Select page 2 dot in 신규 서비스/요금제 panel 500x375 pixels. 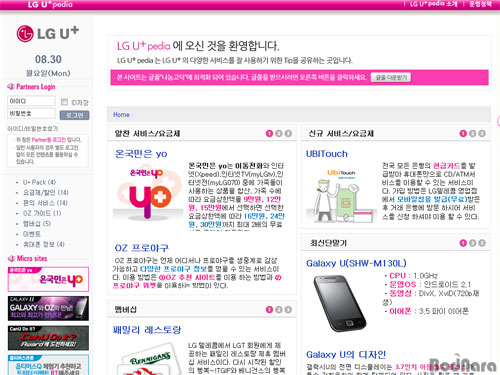coord(472,133)
